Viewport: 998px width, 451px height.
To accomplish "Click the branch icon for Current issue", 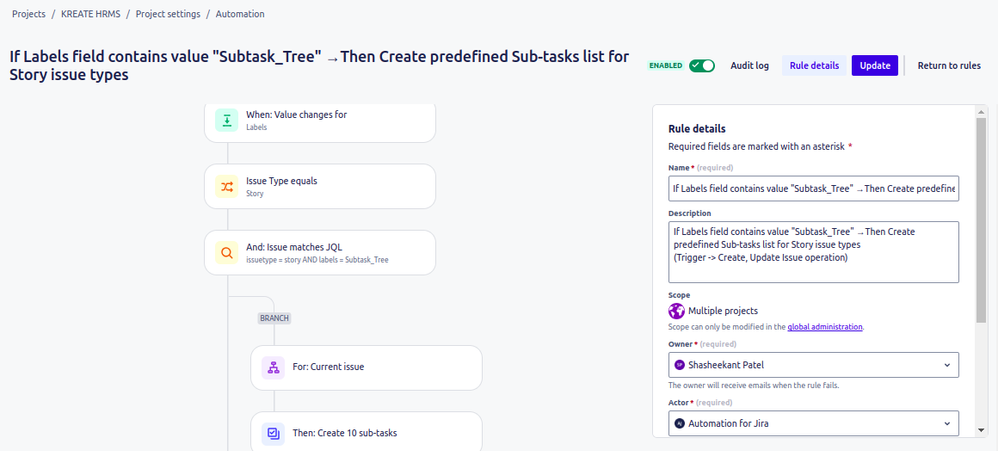I will pos(273,368).
